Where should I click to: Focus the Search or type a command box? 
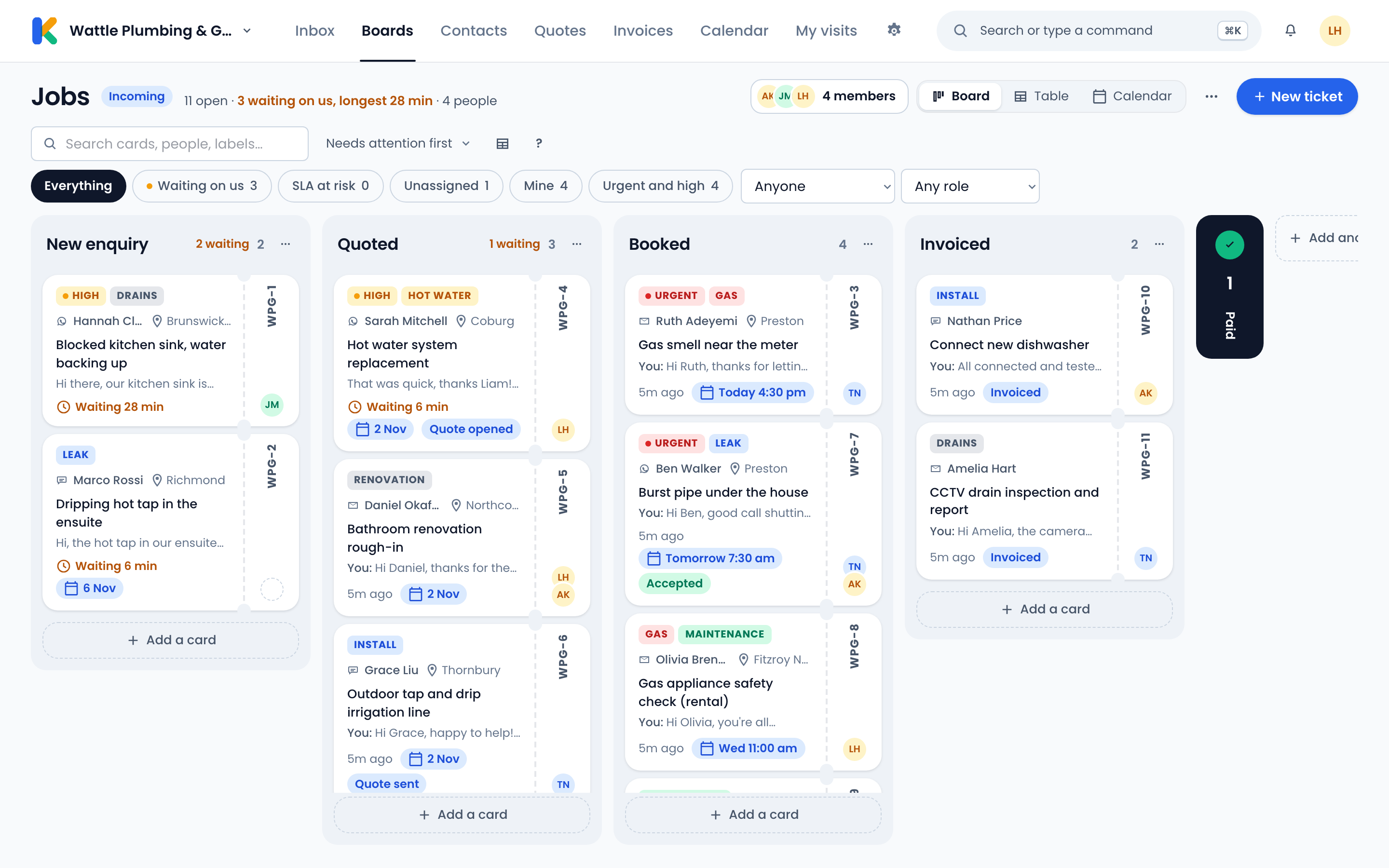[x=1099, y=30]
